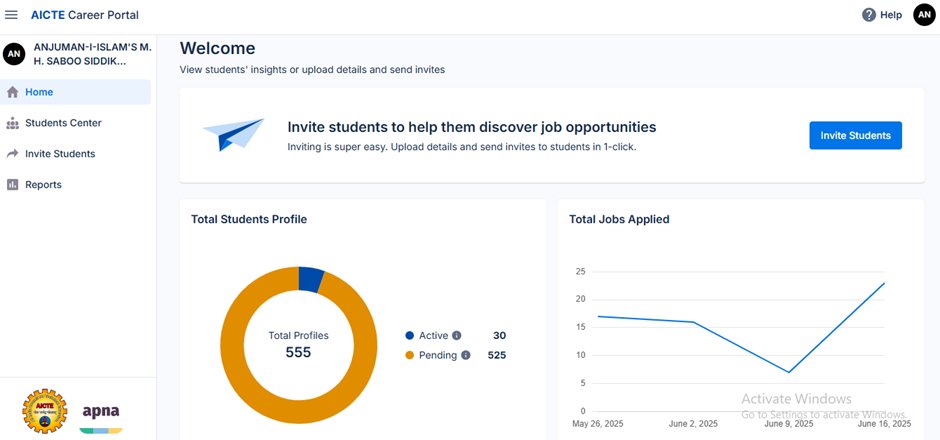
Task: Click the blue Active legend dot
Action: coord(409,336)
